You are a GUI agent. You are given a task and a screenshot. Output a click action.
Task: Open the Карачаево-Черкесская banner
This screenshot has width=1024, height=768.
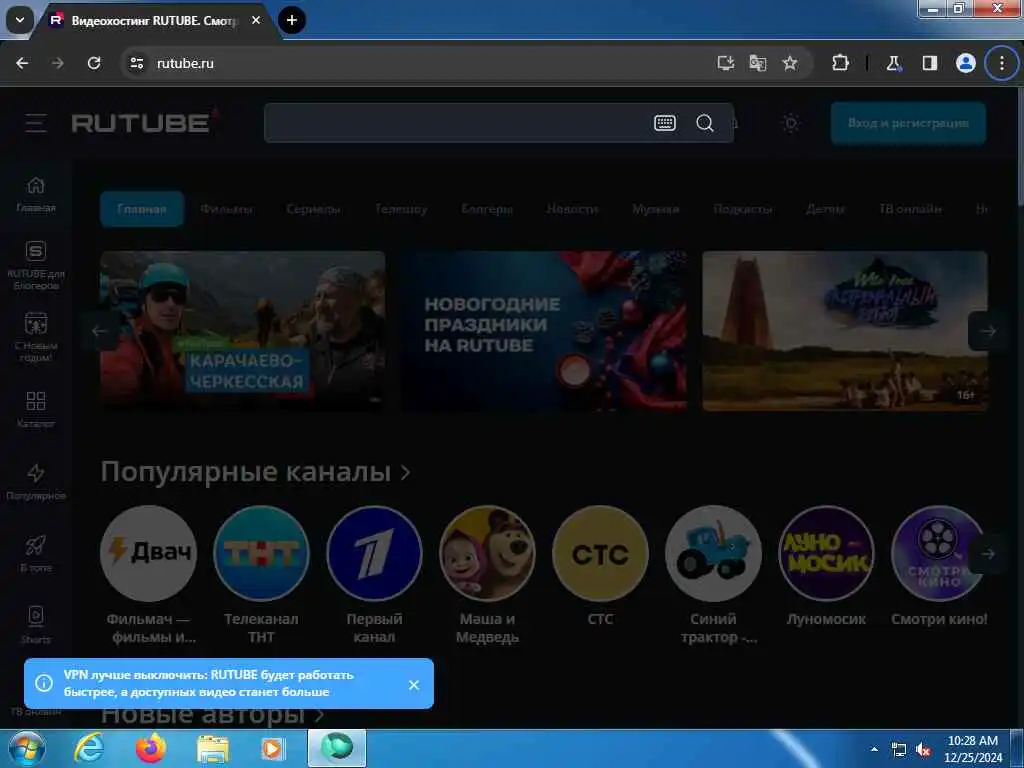pos(243,331)
